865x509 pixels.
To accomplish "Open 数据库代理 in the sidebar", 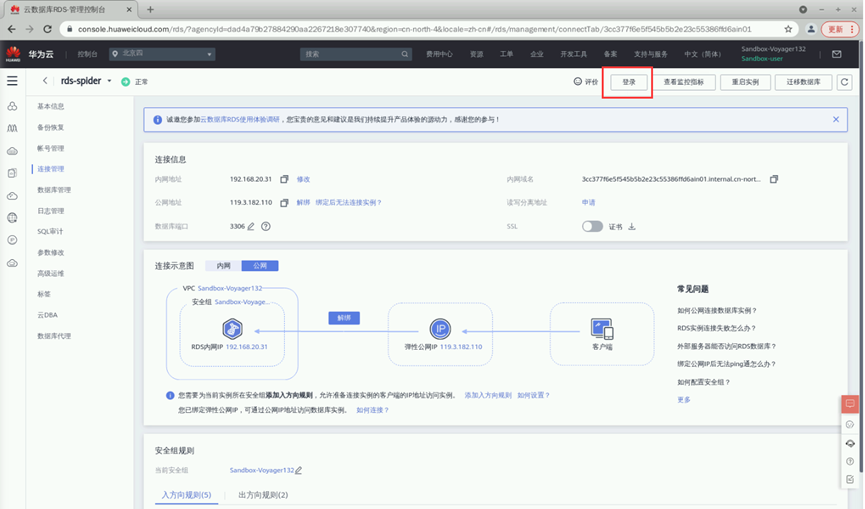I will tap(54, 336).
